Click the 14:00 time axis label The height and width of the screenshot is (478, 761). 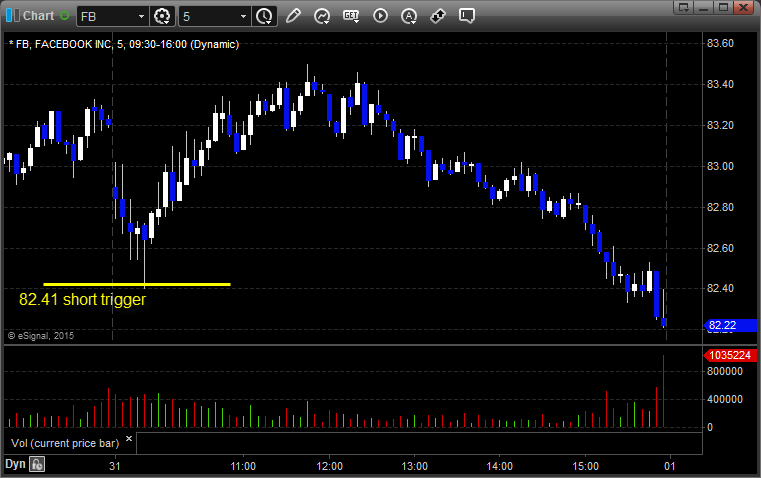coord(499,466)
